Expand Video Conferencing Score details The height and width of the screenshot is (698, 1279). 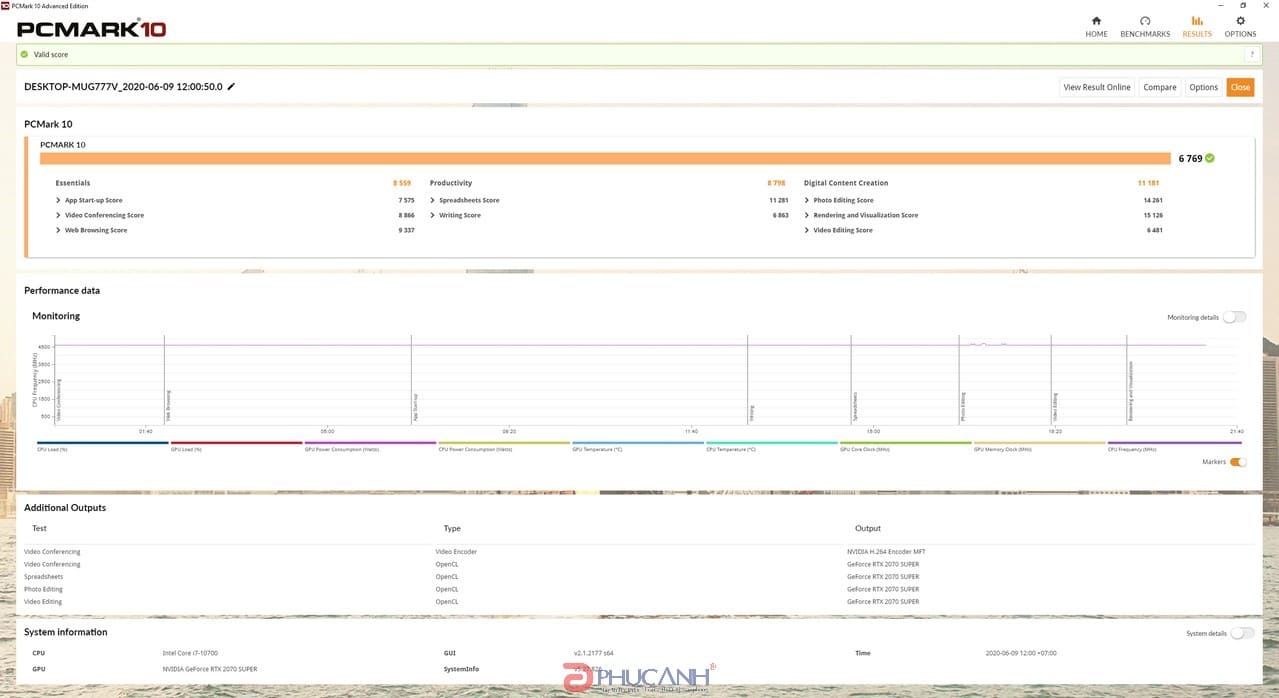(59, 215)
